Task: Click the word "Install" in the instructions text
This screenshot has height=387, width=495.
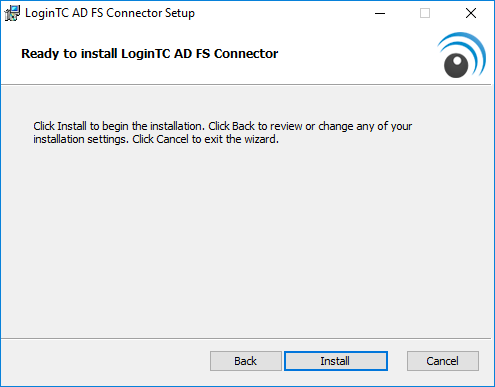Action: (72, 126)
